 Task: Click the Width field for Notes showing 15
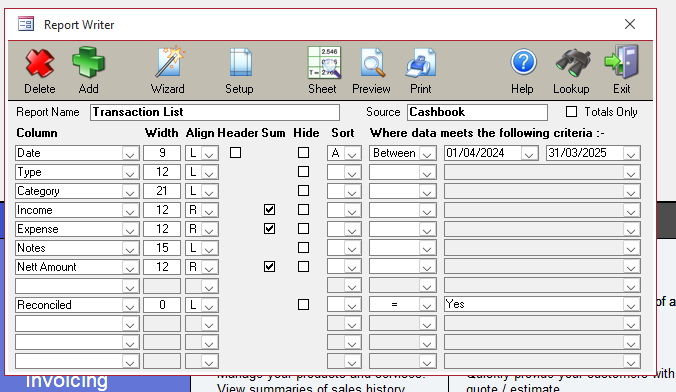coord(162,248)
